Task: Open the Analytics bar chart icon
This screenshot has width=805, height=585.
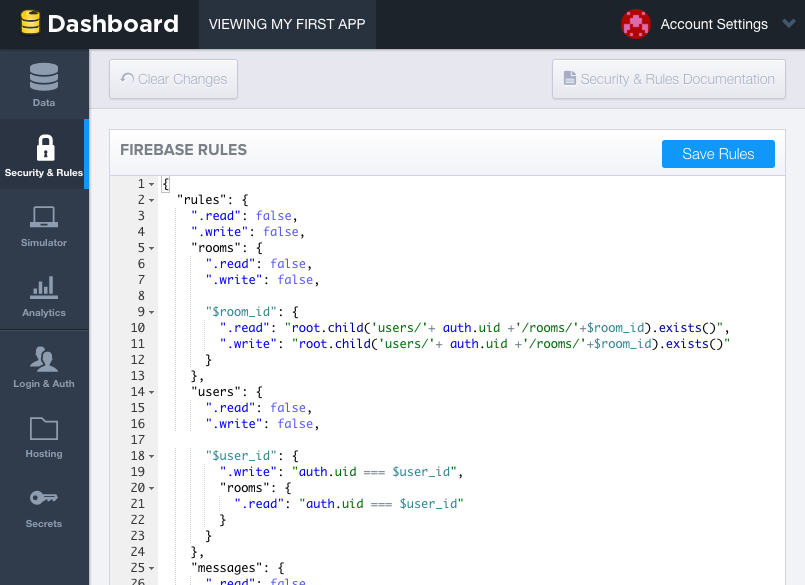Action: 44,287
